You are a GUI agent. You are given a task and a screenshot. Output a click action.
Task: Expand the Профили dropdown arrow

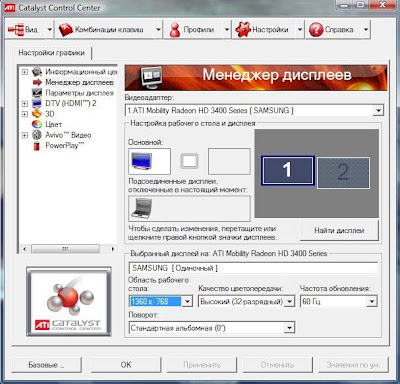227,30
